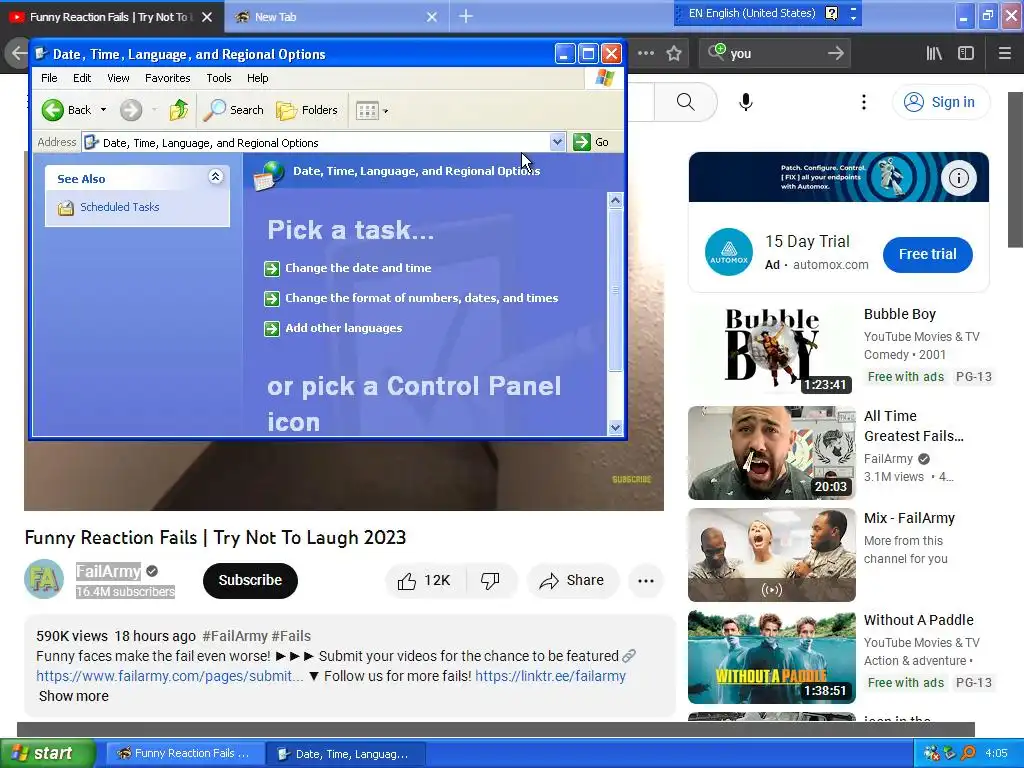Open the Windows Start menu

[47, 753]
